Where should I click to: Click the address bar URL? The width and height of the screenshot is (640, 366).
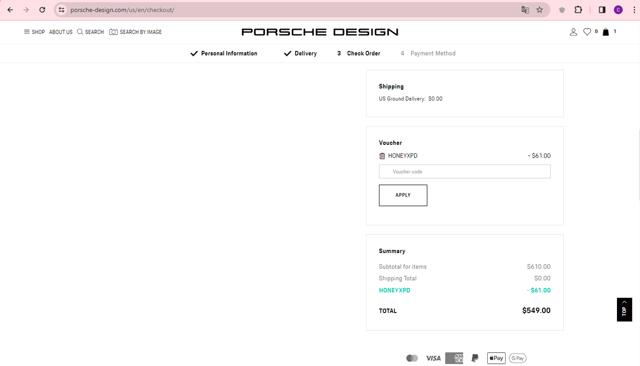(122, 10)
